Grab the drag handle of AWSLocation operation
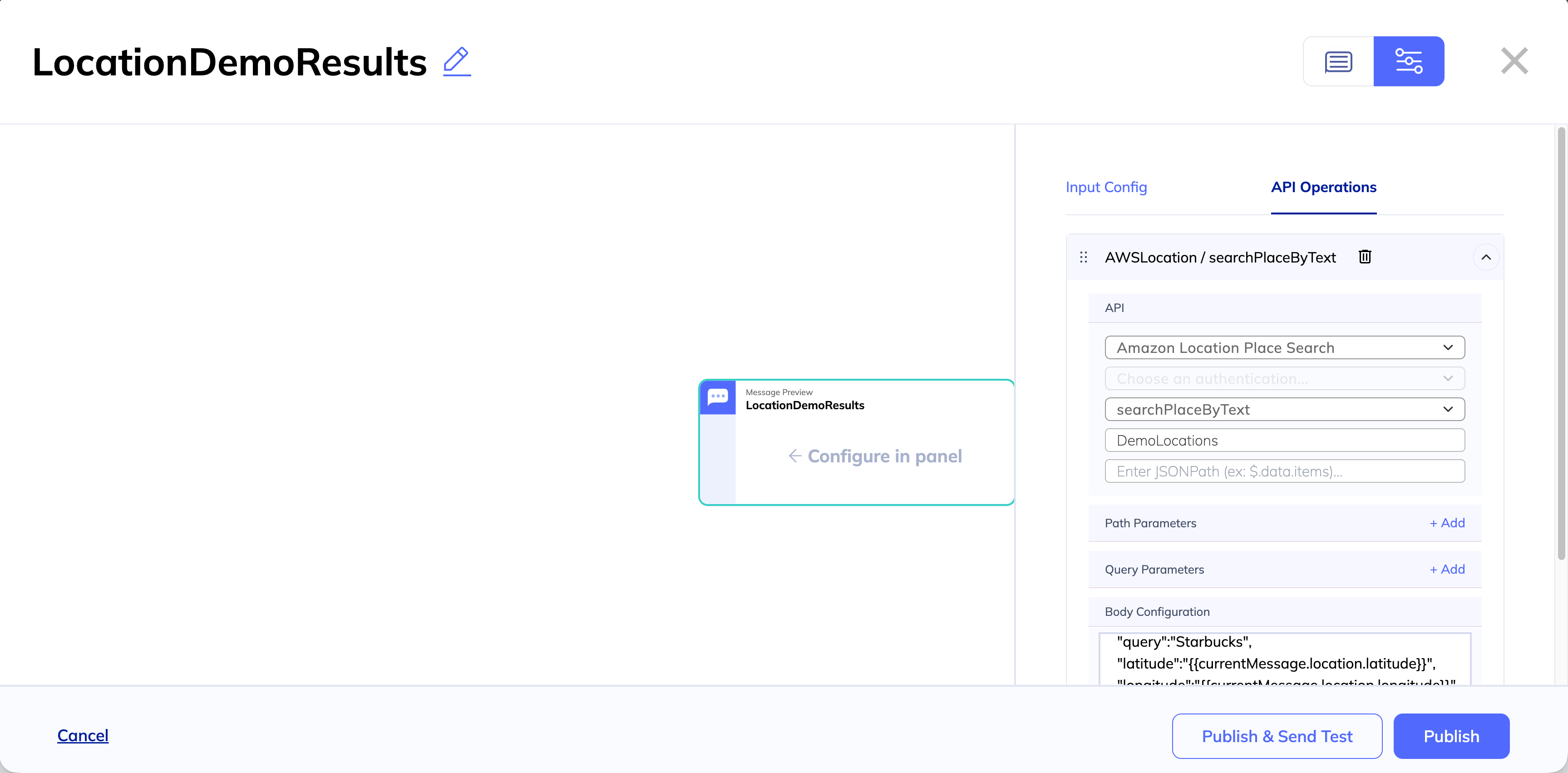 [x=1084, y=257]
